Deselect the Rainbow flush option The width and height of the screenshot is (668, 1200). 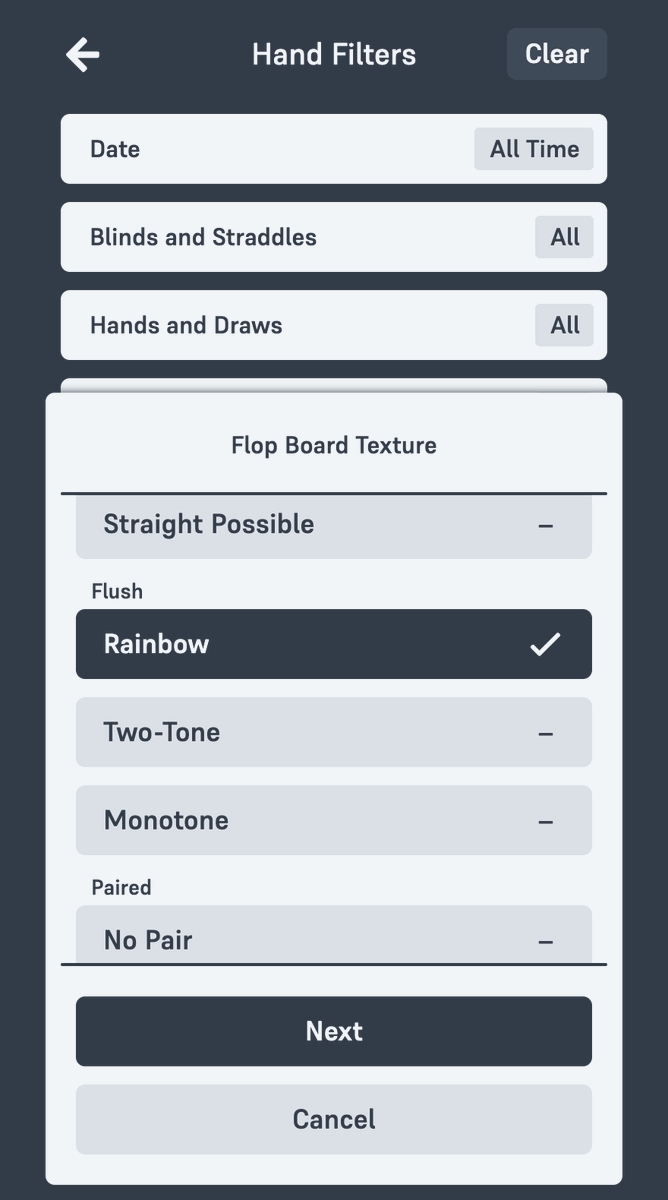pos(334,644)
